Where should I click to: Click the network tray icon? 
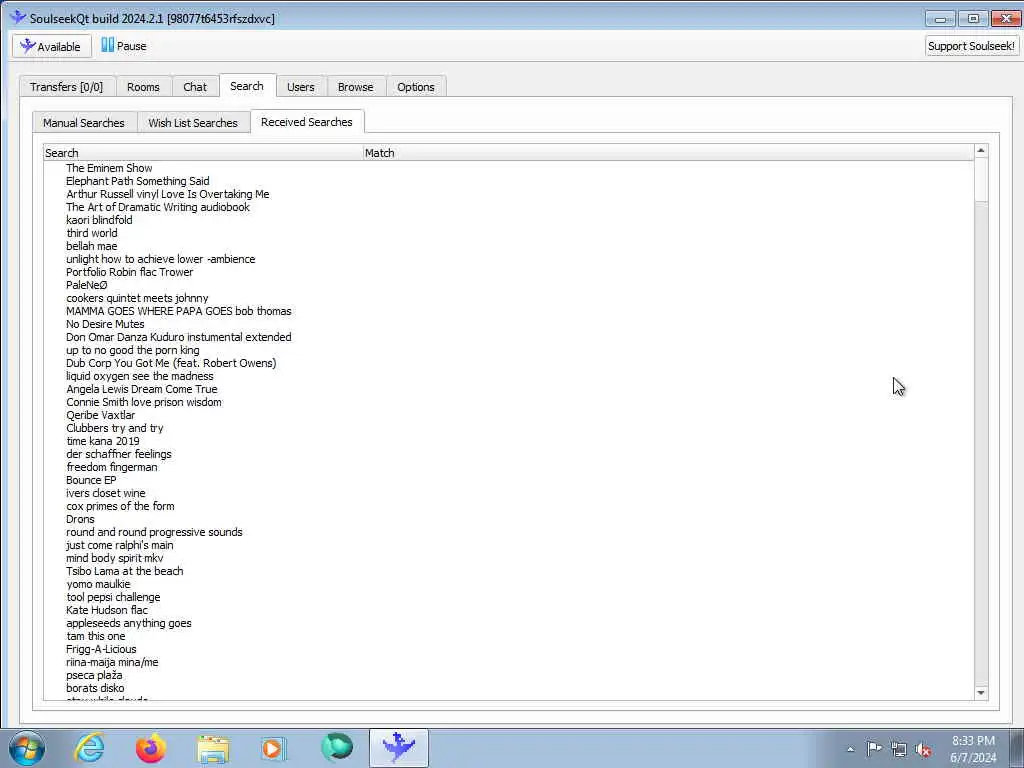tap(899, 749)
